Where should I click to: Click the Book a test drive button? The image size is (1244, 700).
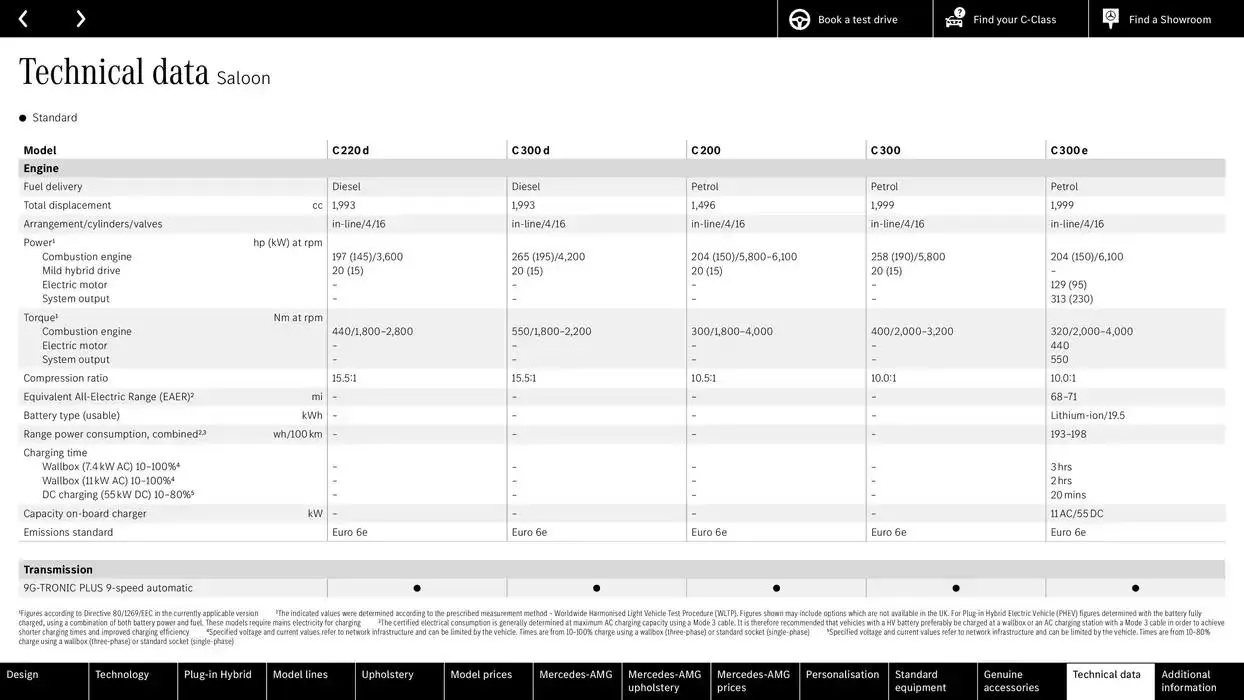pos(854,18)
